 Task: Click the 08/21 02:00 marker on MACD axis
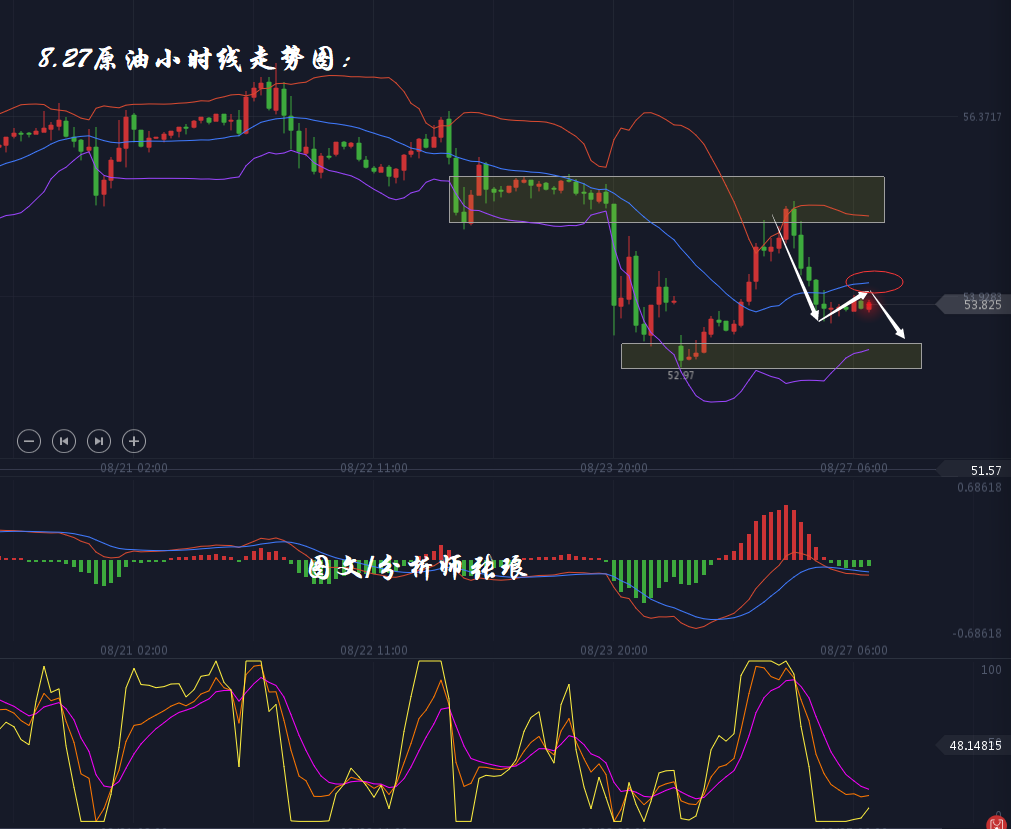[x=134, y=650]
